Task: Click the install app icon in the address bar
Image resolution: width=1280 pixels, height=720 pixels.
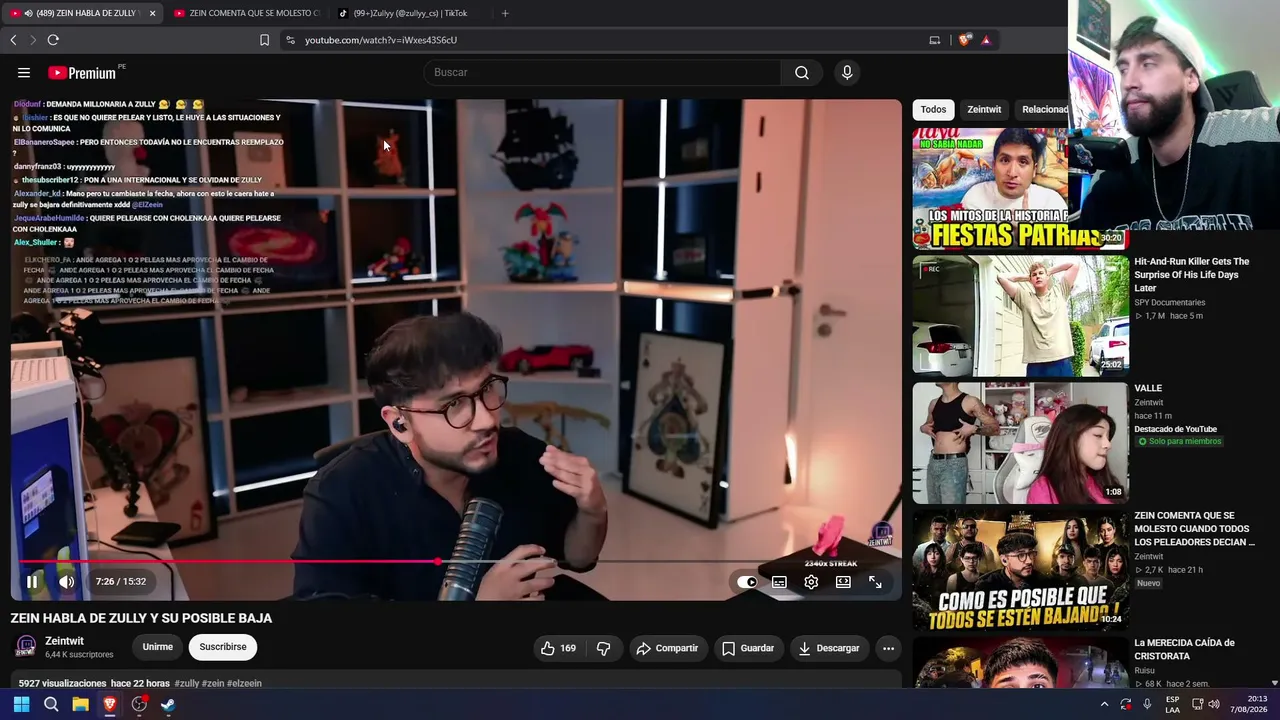Action: (935, 40)
